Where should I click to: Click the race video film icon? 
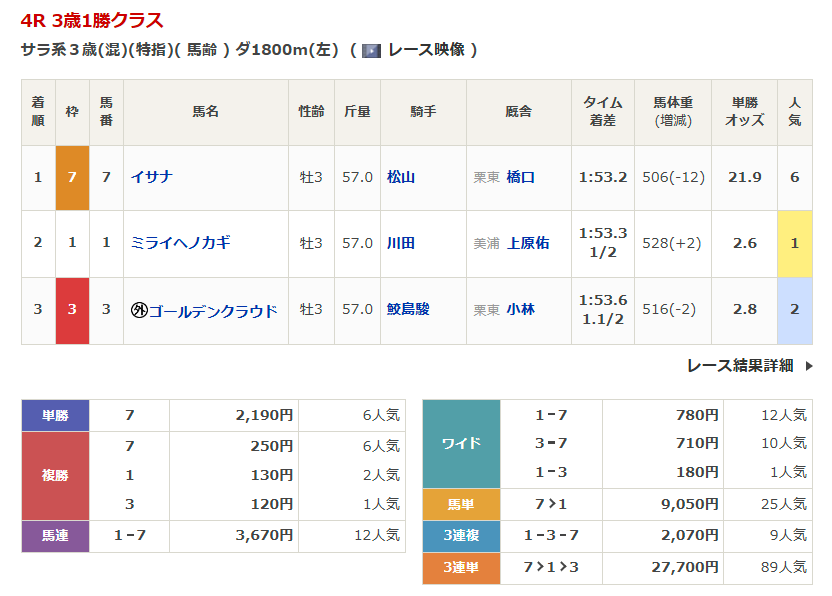click(x=371, y=50)
